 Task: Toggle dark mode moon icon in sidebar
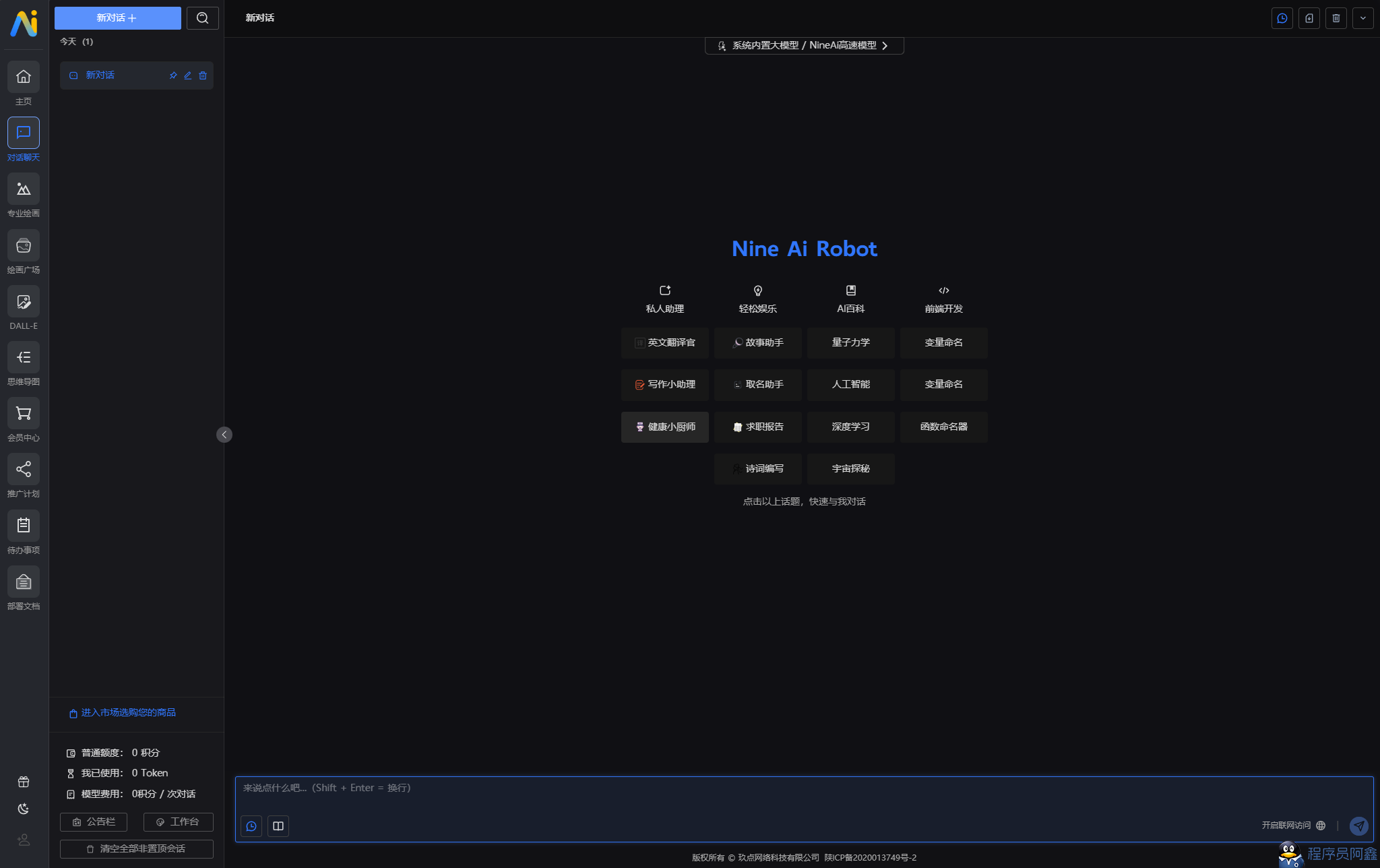point(24,809)
